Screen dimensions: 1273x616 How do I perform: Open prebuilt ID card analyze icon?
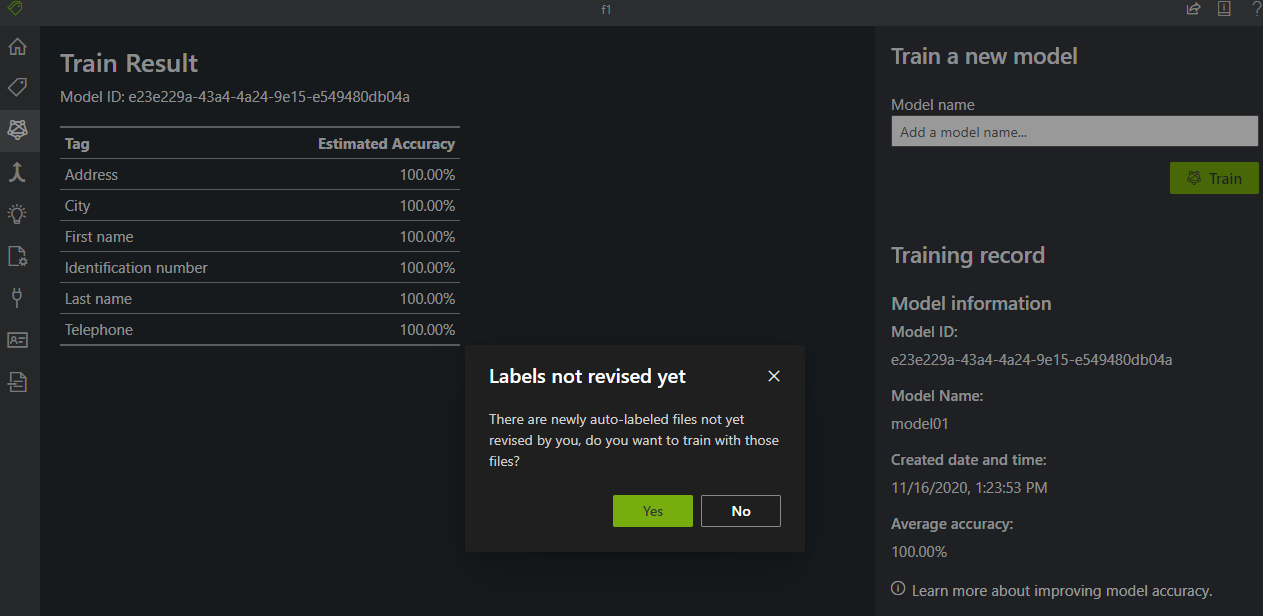(17, 340)
